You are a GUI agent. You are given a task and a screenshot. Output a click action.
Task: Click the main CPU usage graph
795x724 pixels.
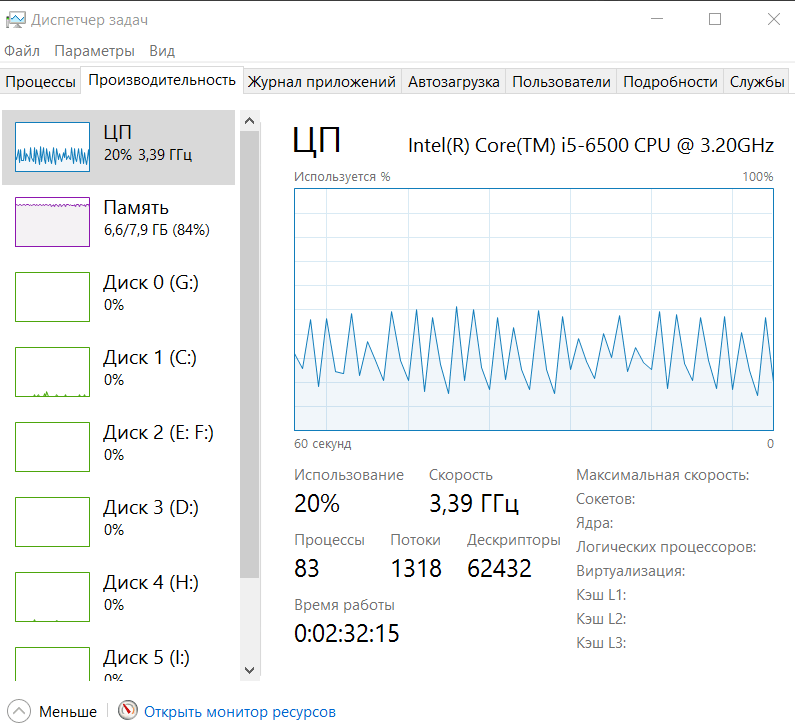tap(534, 309)
